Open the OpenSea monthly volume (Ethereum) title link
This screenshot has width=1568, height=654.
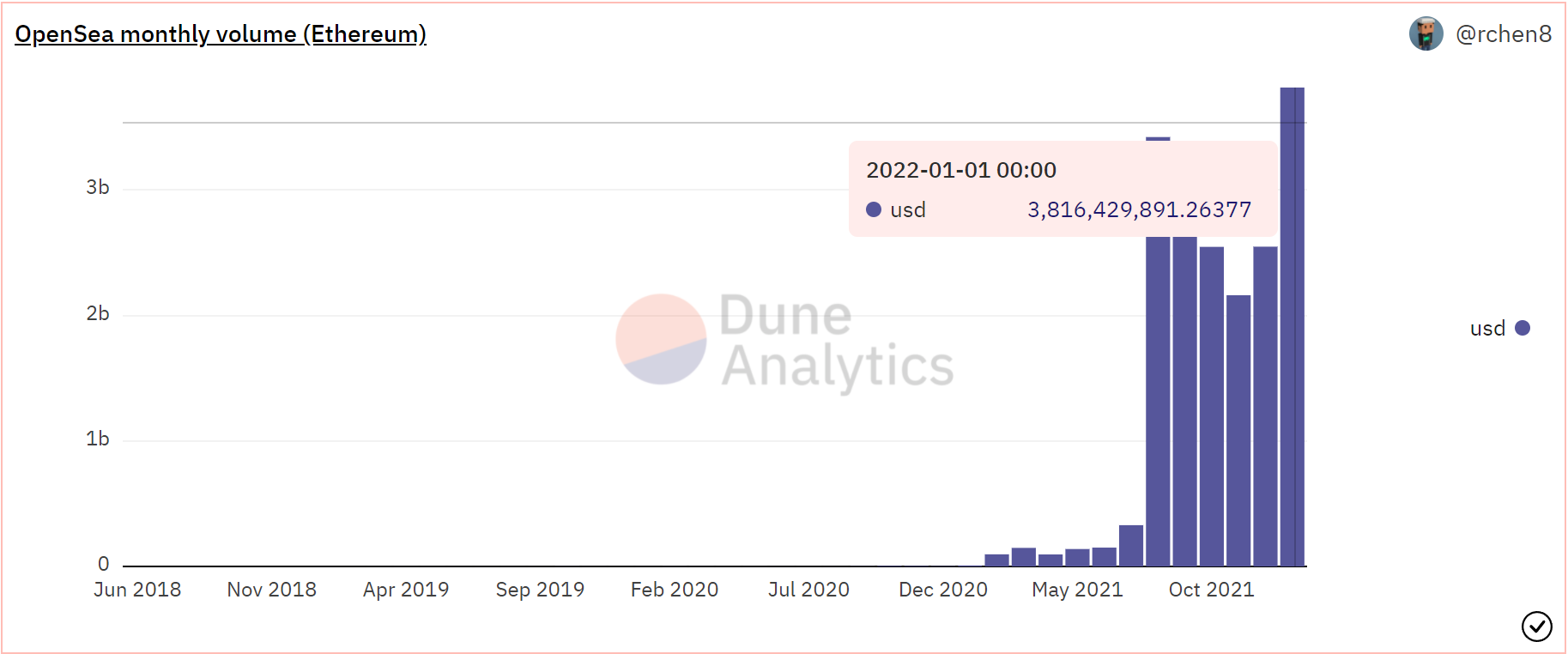pos(221,34)
